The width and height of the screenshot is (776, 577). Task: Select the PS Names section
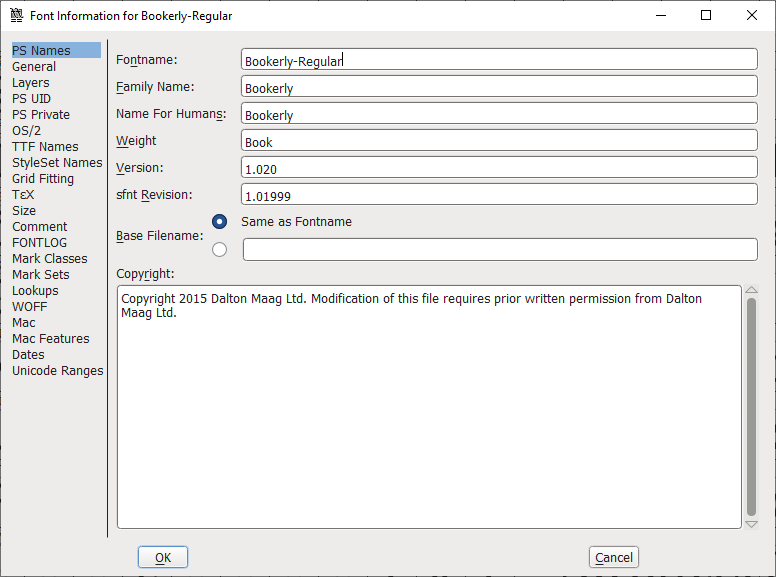56,50
